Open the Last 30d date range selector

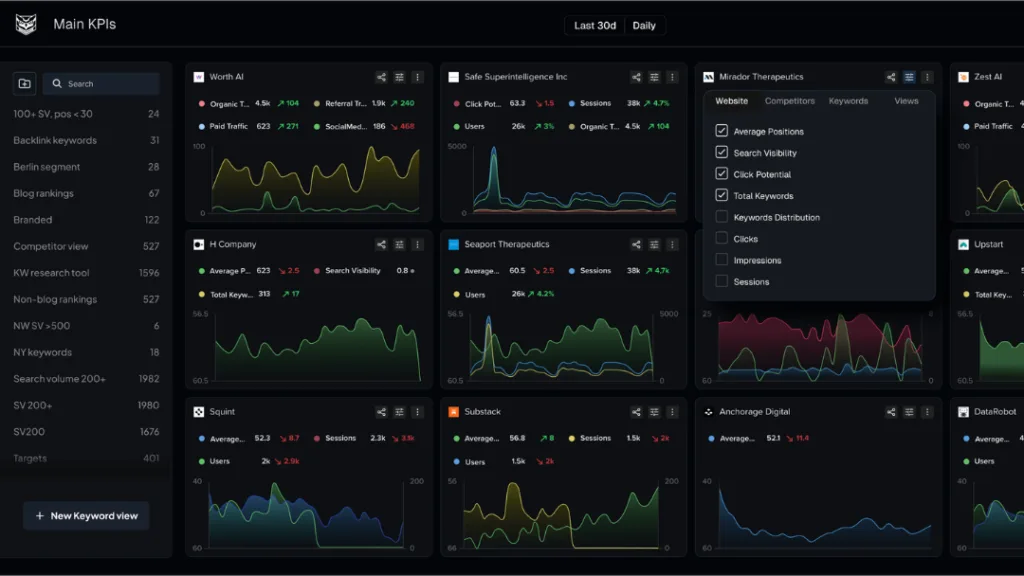tap(595, 25)
